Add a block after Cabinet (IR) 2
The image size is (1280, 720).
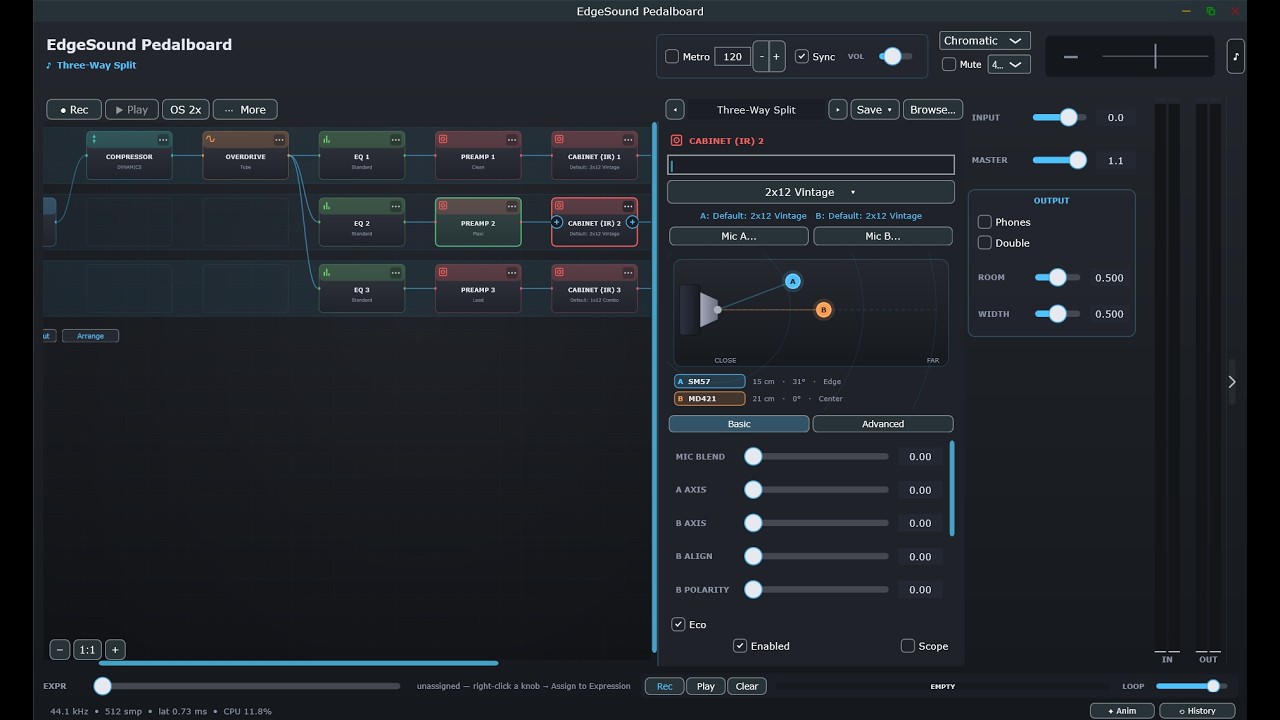632,223
